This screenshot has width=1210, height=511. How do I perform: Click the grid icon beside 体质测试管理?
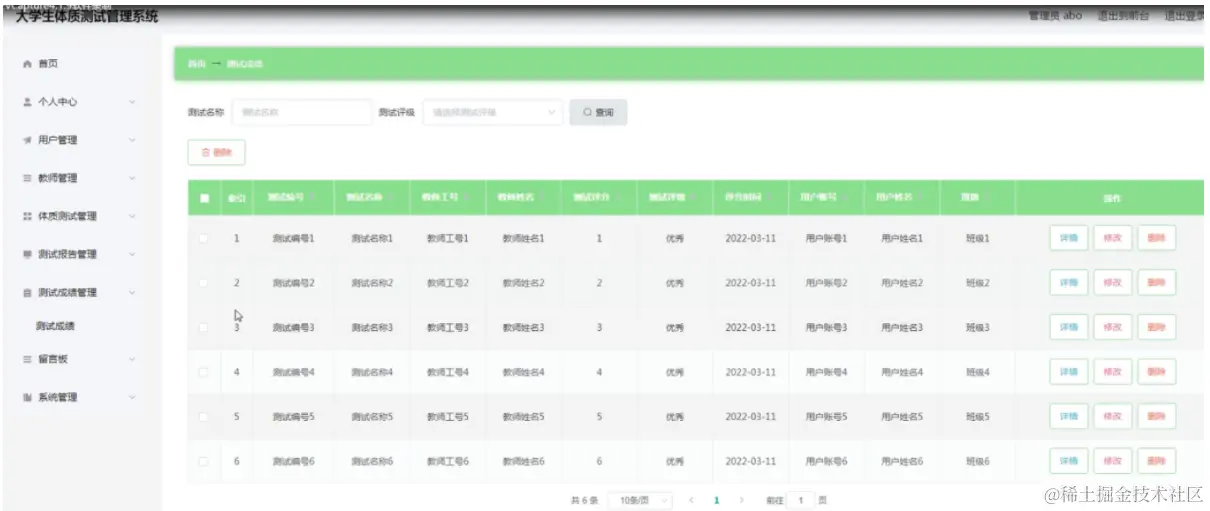pos(27,216)
